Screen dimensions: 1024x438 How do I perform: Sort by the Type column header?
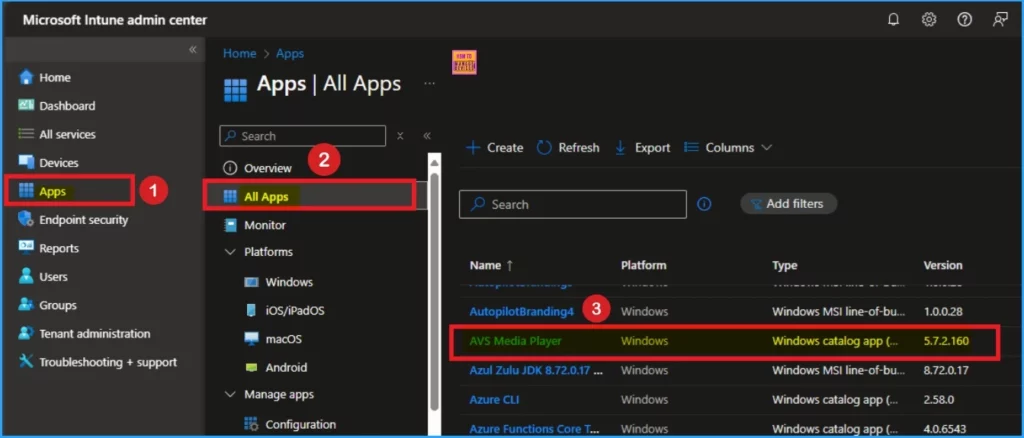click(784, 265)
